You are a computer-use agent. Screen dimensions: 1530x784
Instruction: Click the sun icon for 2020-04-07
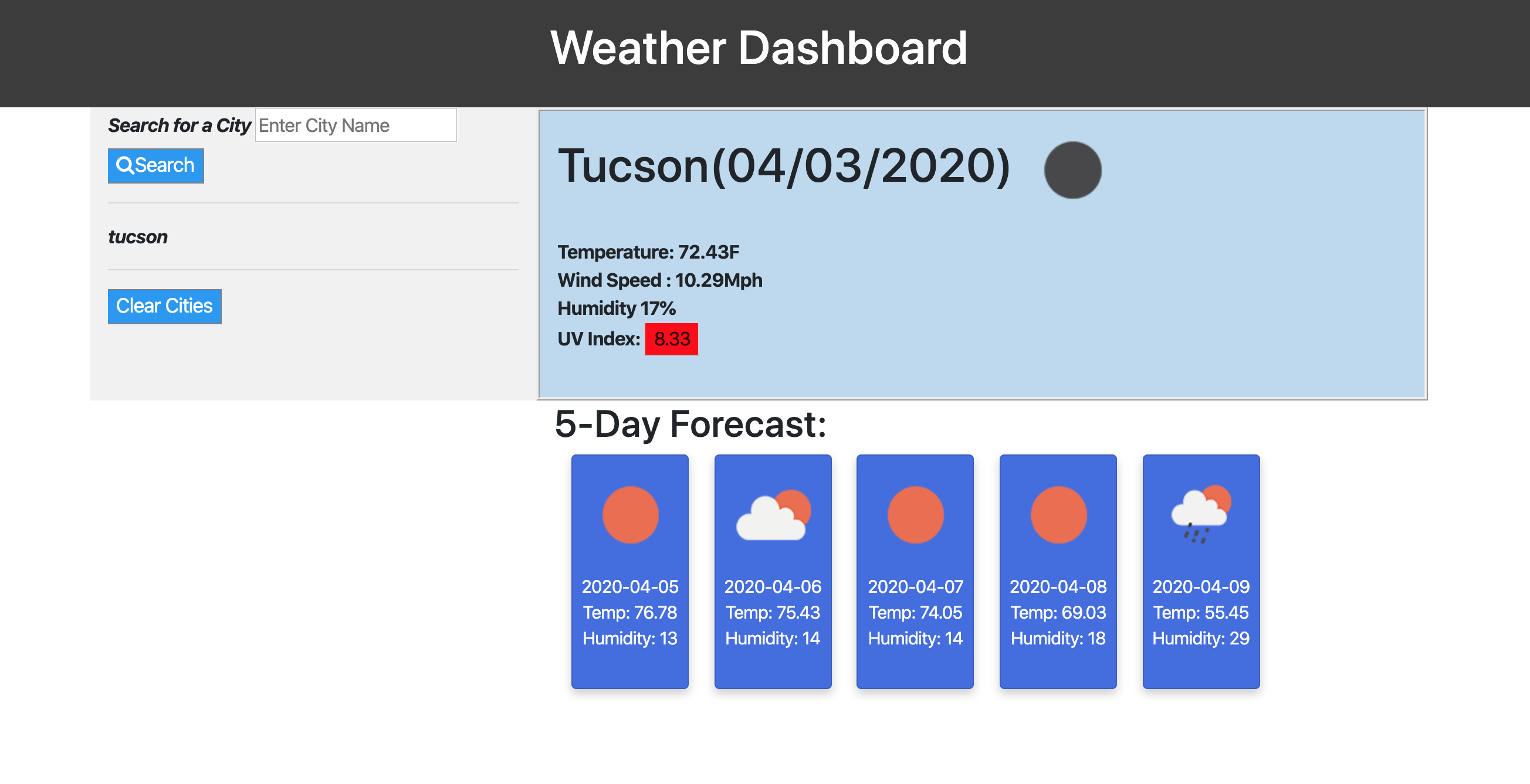915,515
